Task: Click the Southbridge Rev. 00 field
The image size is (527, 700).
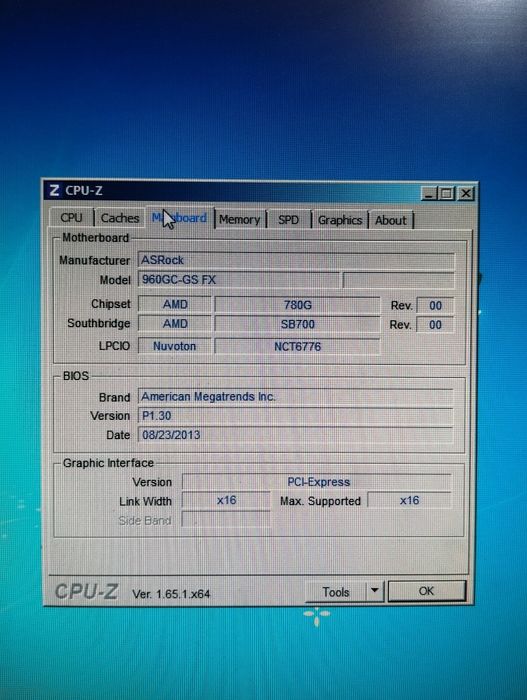Action: (435, 325)
